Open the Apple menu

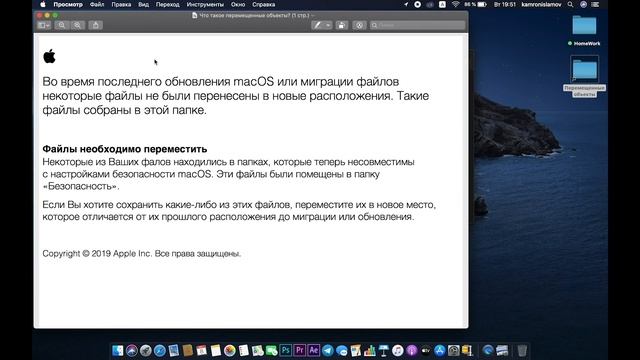tap(43, 4)
